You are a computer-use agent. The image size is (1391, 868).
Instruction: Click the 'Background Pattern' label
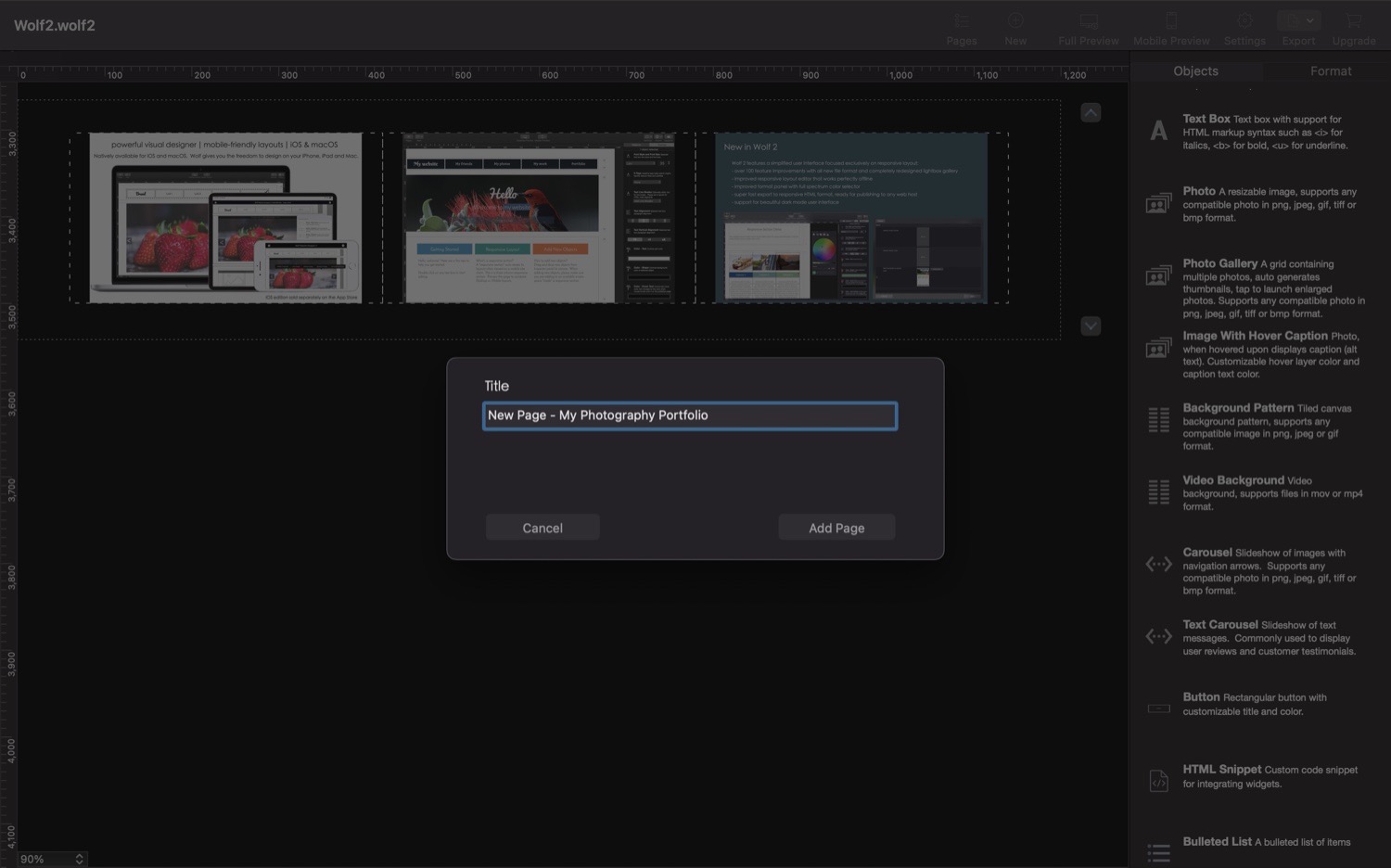pos(1238,408)
